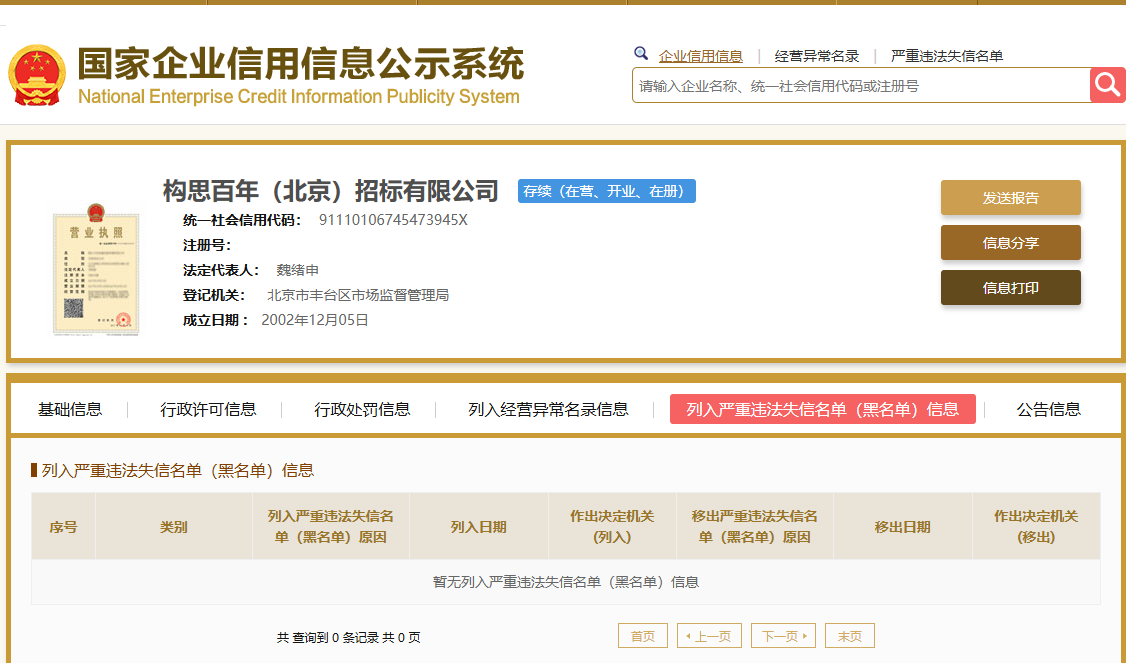Screen dimensions: 1126x663
Task: Click the 上一页 previous page button
Action: coord(710,636)
